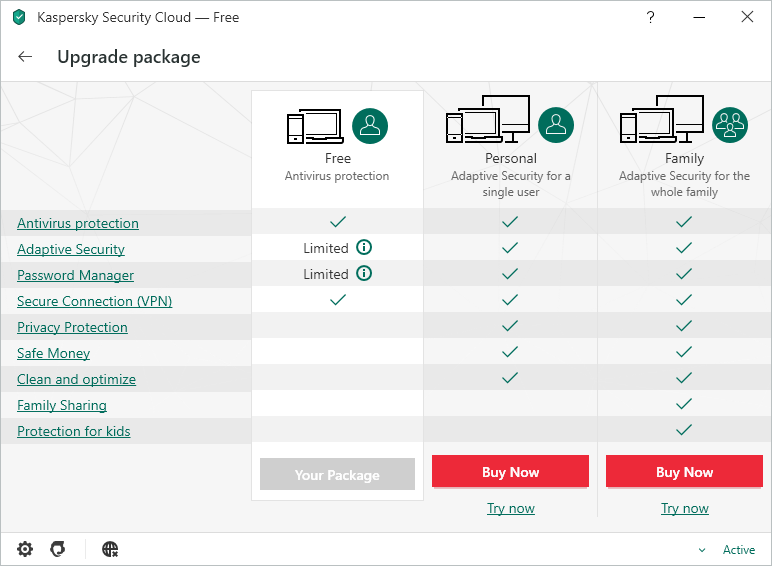
Task: Open the Safe Money link
Action: 54,353
